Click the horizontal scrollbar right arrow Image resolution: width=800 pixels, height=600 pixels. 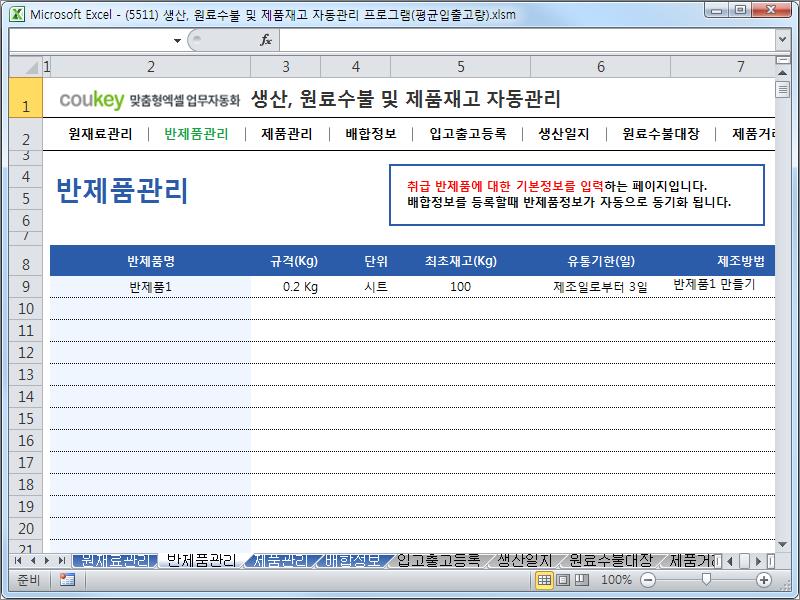coord(759,561)
